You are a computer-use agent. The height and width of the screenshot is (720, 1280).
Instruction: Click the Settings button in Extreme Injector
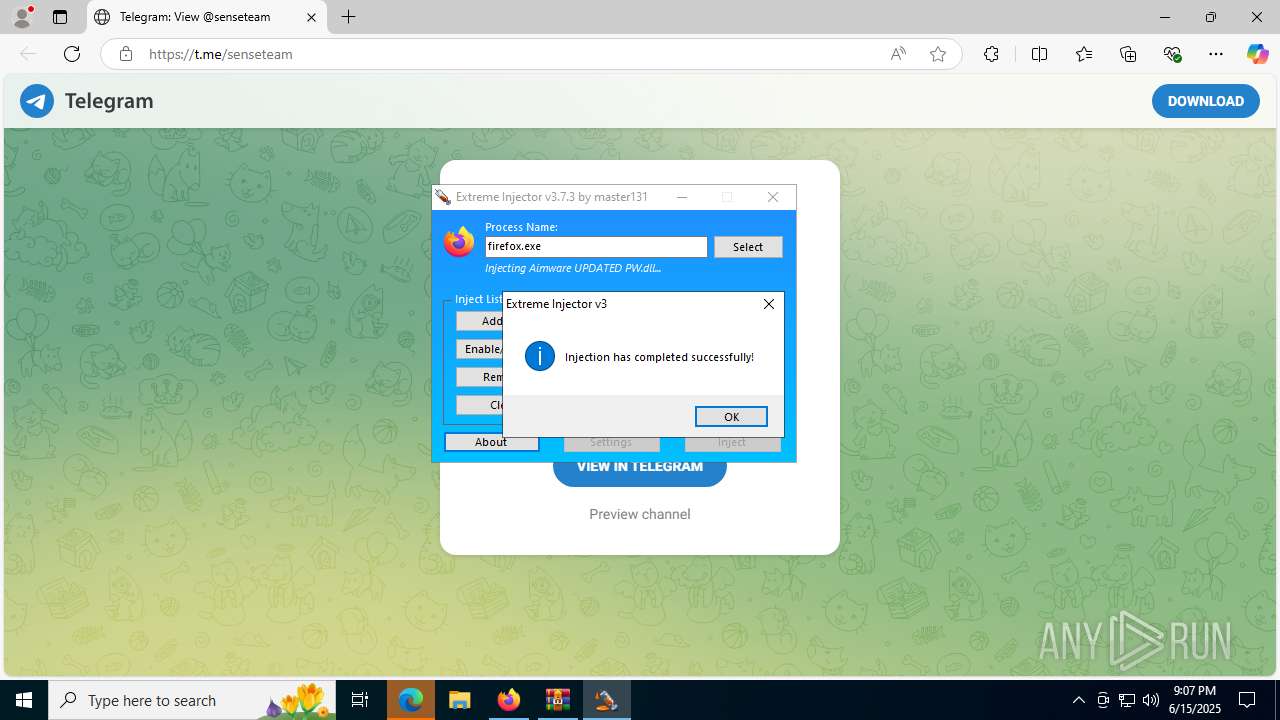click(611, 442)
